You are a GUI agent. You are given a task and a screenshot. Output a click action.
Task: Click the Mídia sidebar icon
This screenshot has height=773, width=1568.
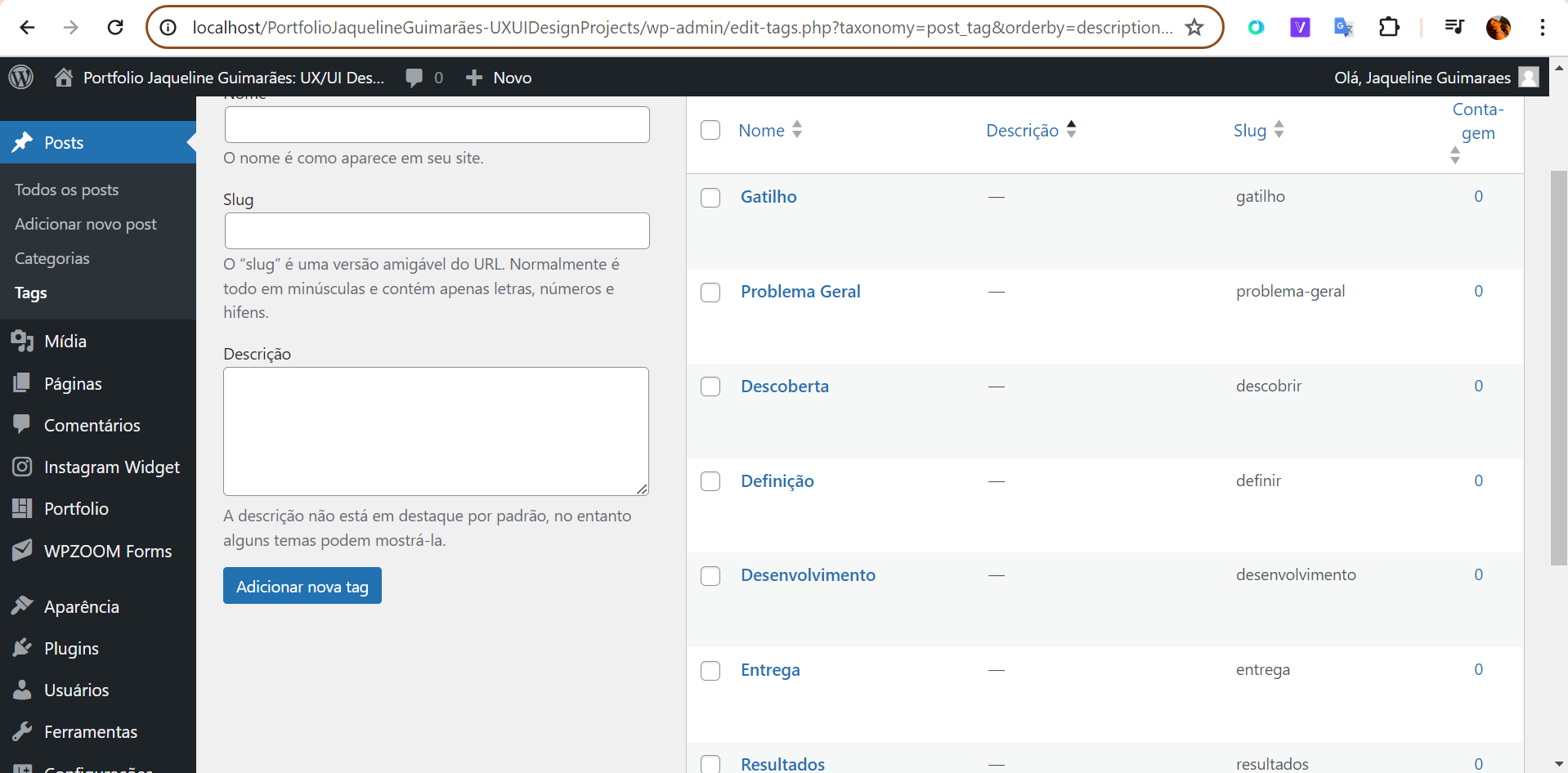22,341
